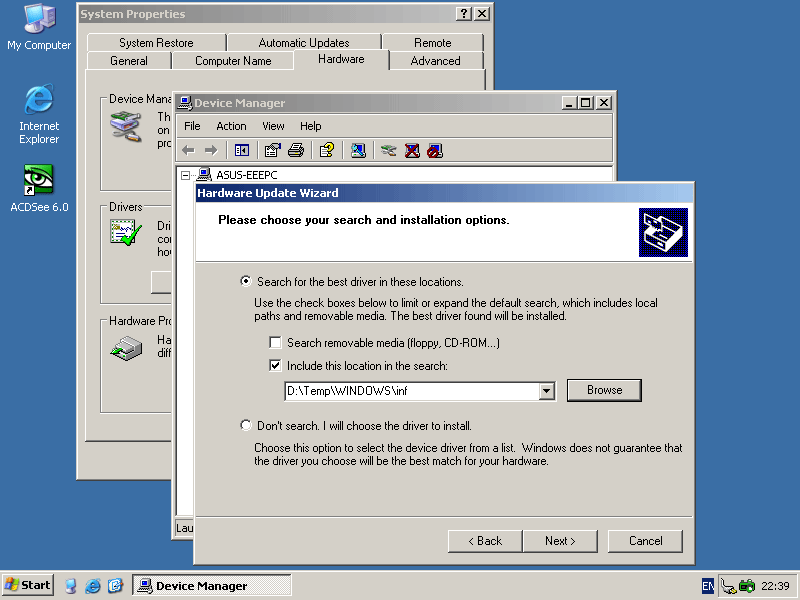Open Properties from the Device Manager toolbar

pyautogui.click(x=272, y=151)
